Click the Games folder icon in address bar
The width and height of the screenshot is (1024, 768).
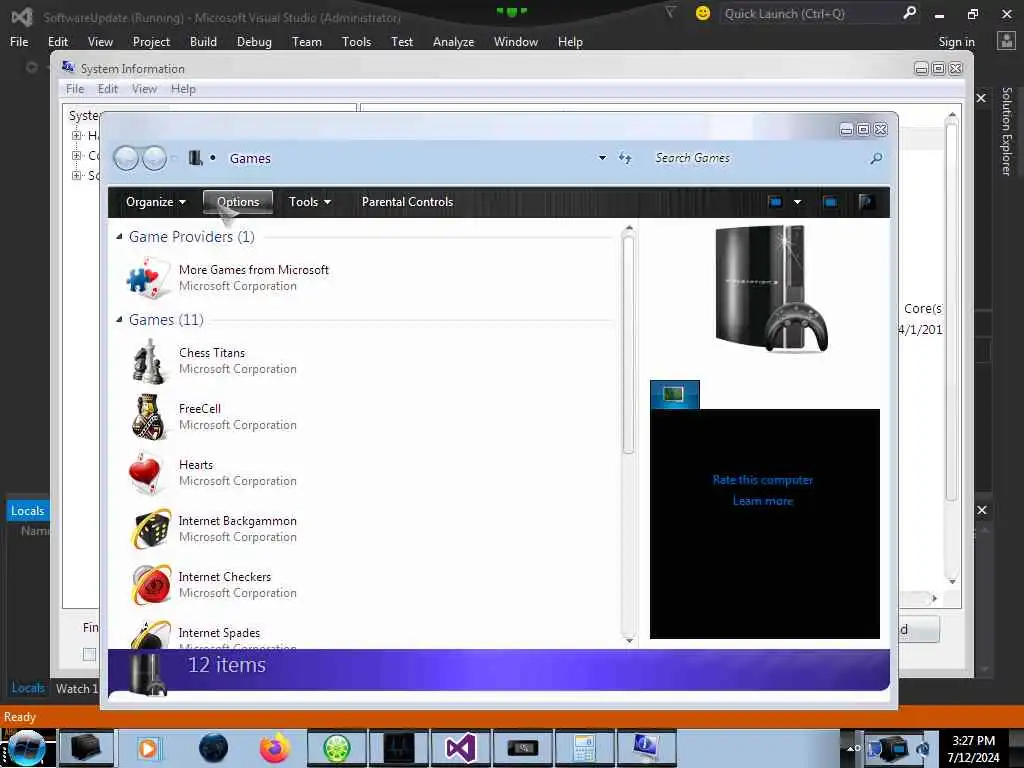click(195, 158)
